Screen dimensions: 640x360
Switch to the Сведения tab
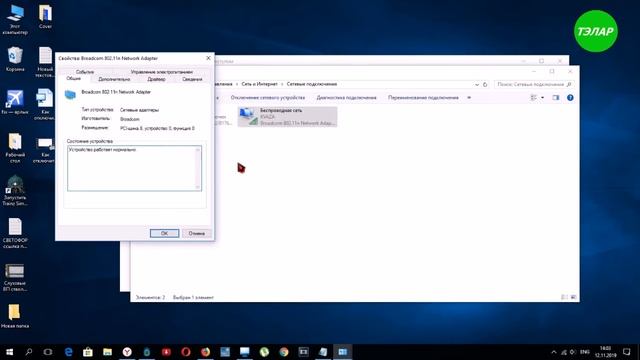tap(192, 79)
